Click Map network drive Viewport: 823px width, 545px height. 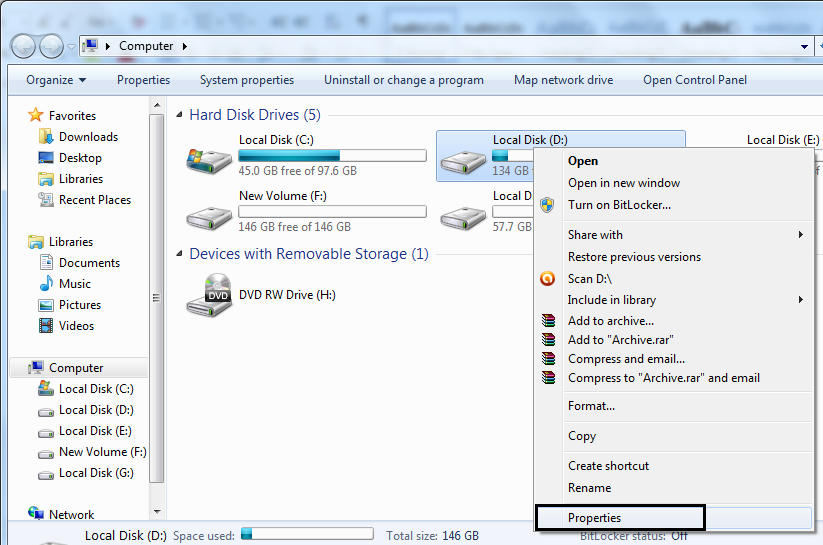(563, 80)
